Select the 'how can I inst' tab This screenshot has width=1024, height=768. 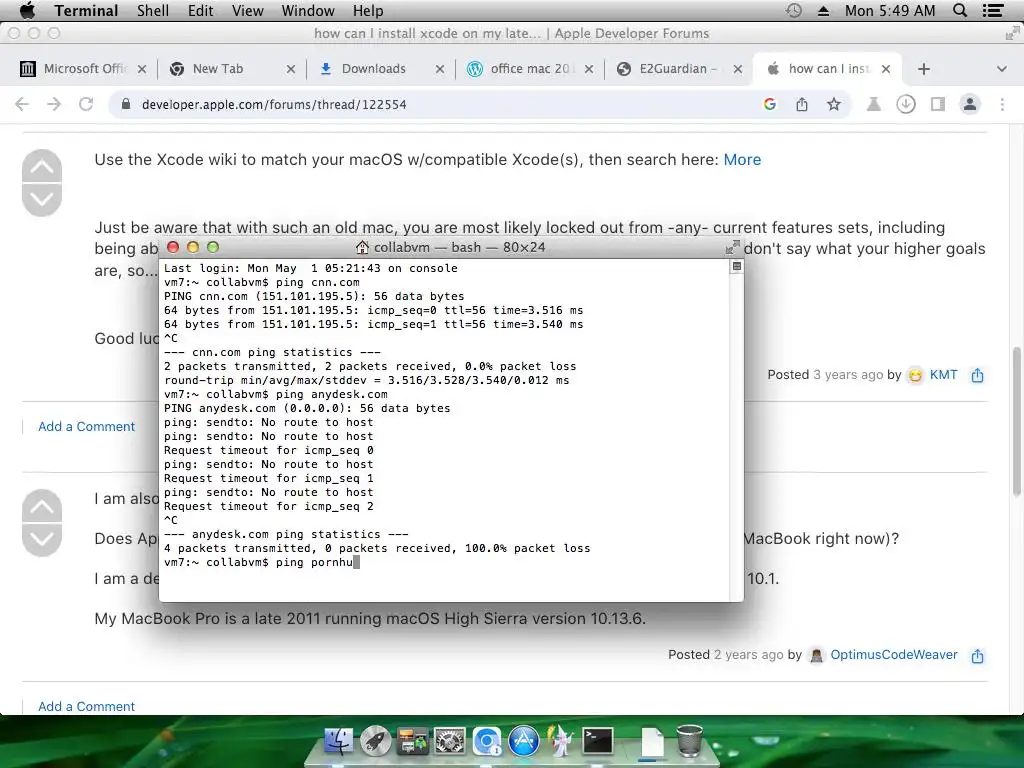[x=828, y=69]
